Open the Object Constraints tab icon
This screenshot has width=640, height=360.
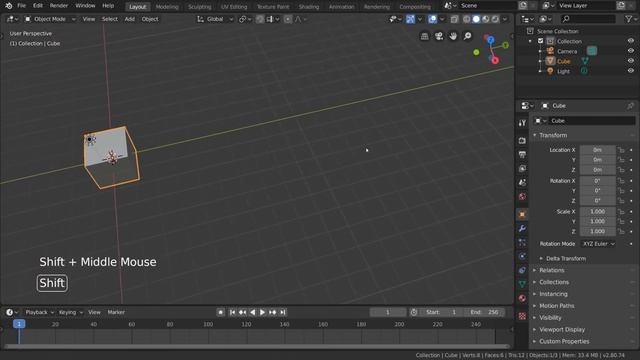522,270
